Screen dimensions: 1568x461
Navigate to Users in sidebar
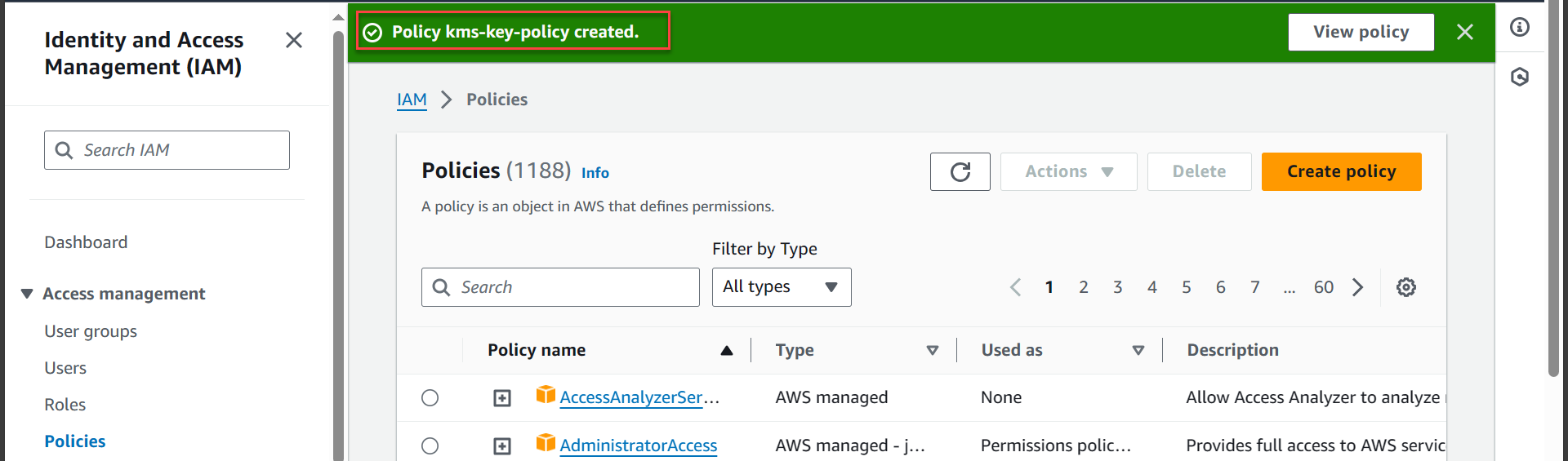pyautogui.click(x=65, y=368)
